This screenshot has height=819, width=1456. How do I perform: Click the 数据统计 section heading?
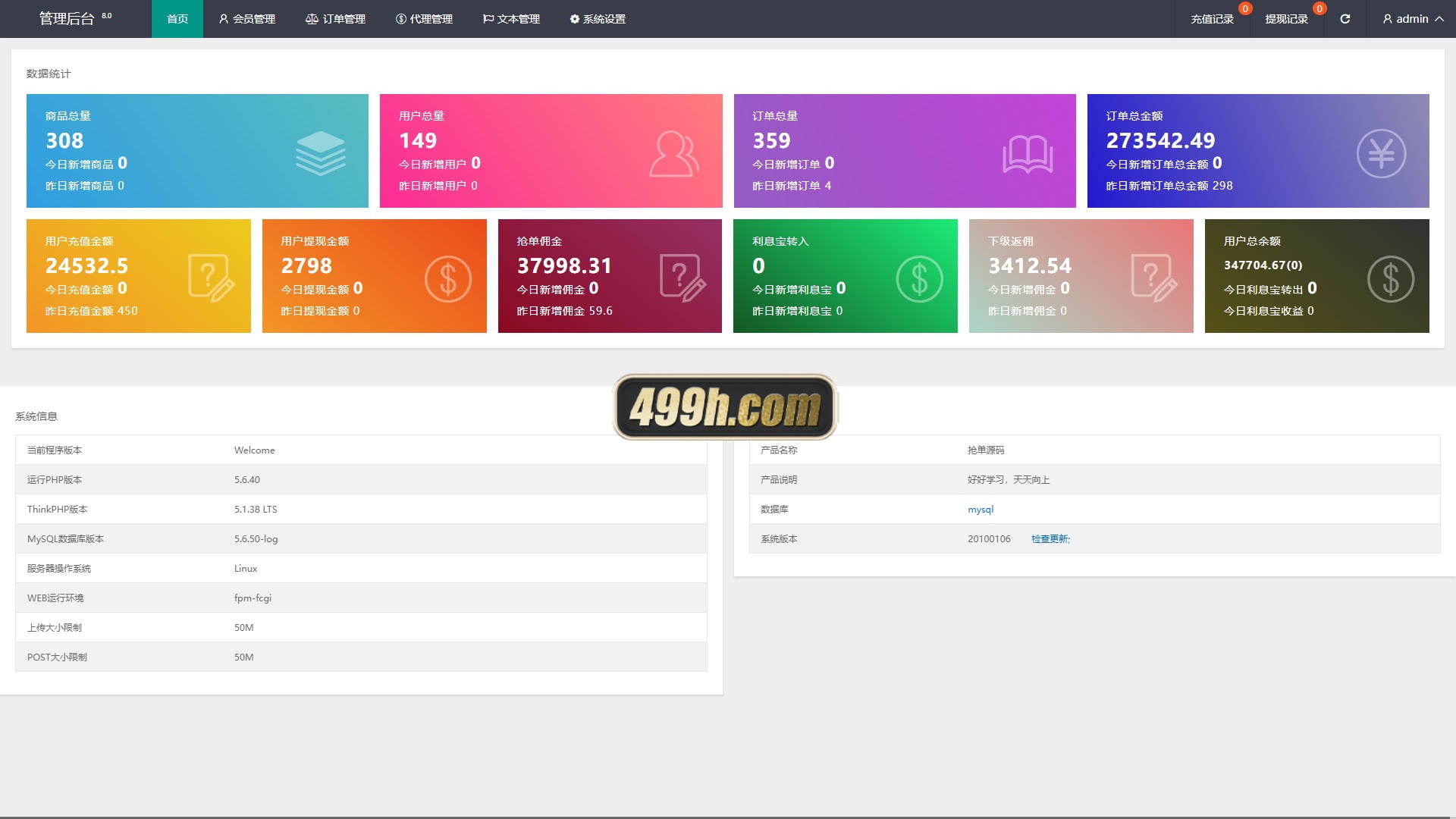tap(49, 74)
